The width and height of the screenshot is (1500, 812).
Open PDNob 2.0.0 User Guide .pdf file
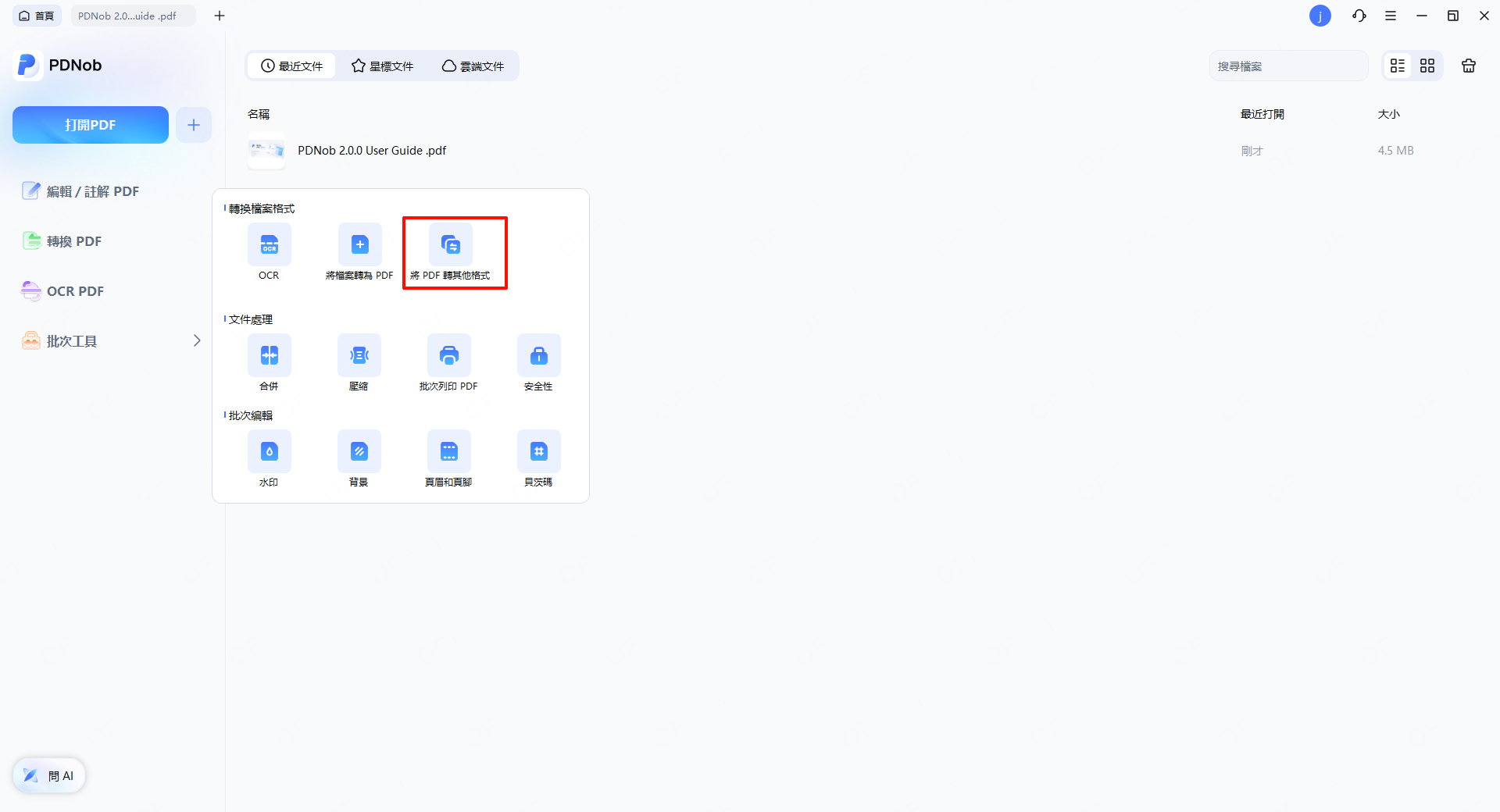(x=372, y=151)
